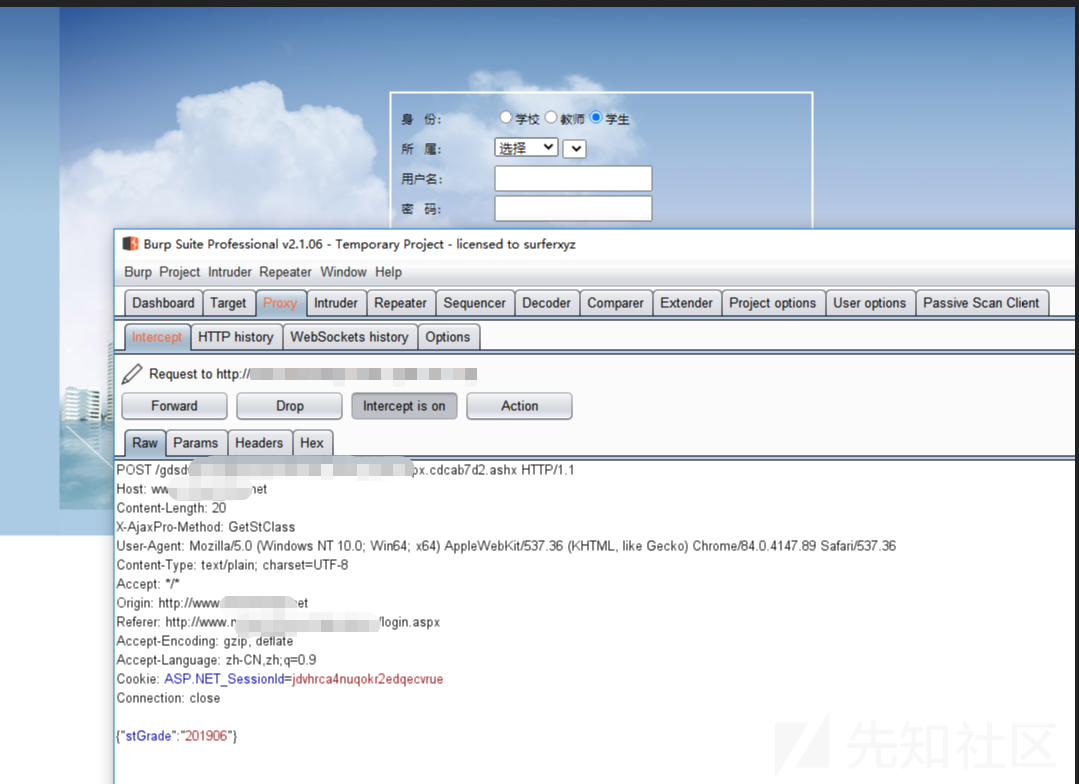Open the Repeater menu in menu bar
1079x784 pixels.
(286, 272)
